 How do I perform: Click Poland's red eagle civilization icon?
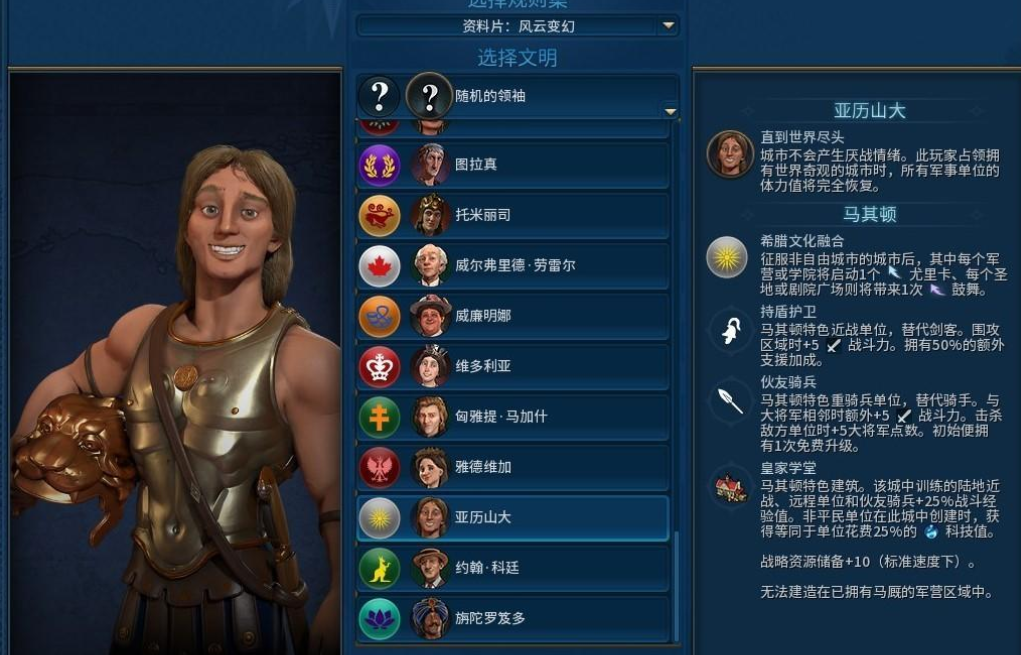click(x=380, y=467)
